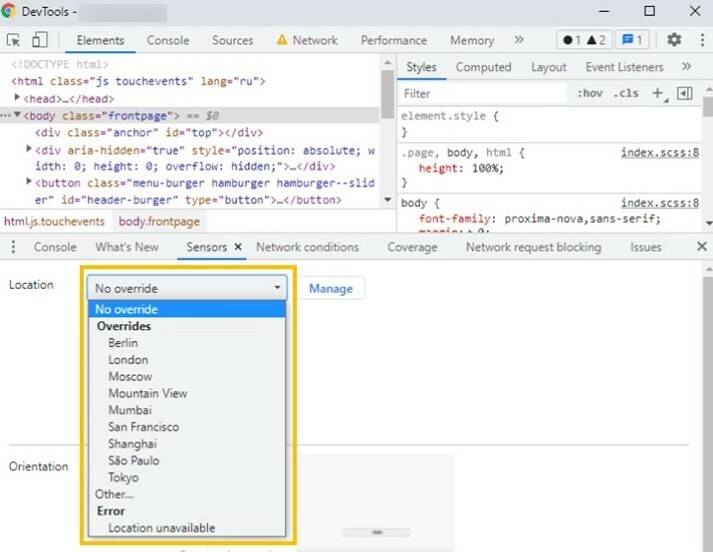This screenshot has width=713, height=552.
Task: Open index.scss:8 link for body rule
Action: point(660,203)
